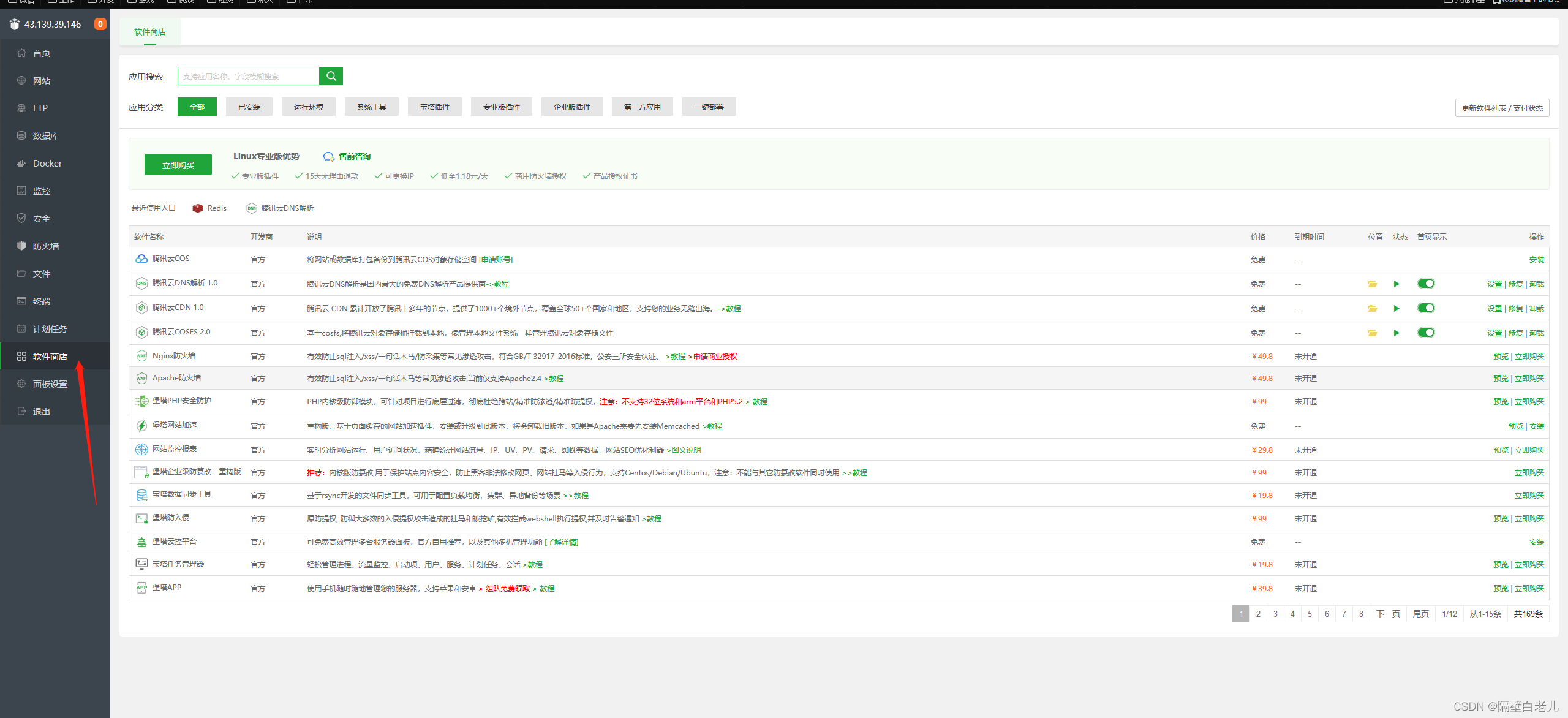This screenshot has width=1568, height=718.
Task: Open folder location for 腾讯云DNS解析
Action: click(1372, 284)
